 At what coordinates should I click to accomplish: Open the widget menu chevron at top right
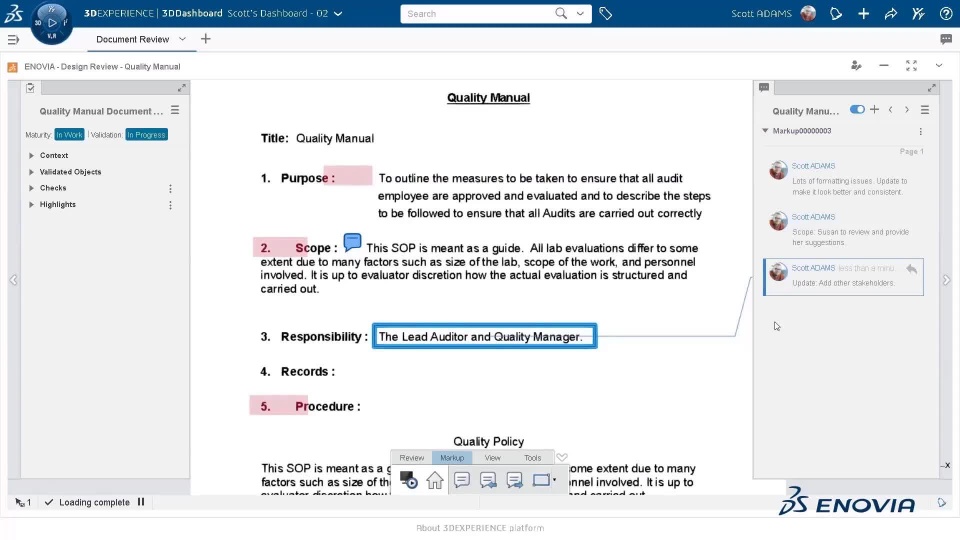point(939,66)
